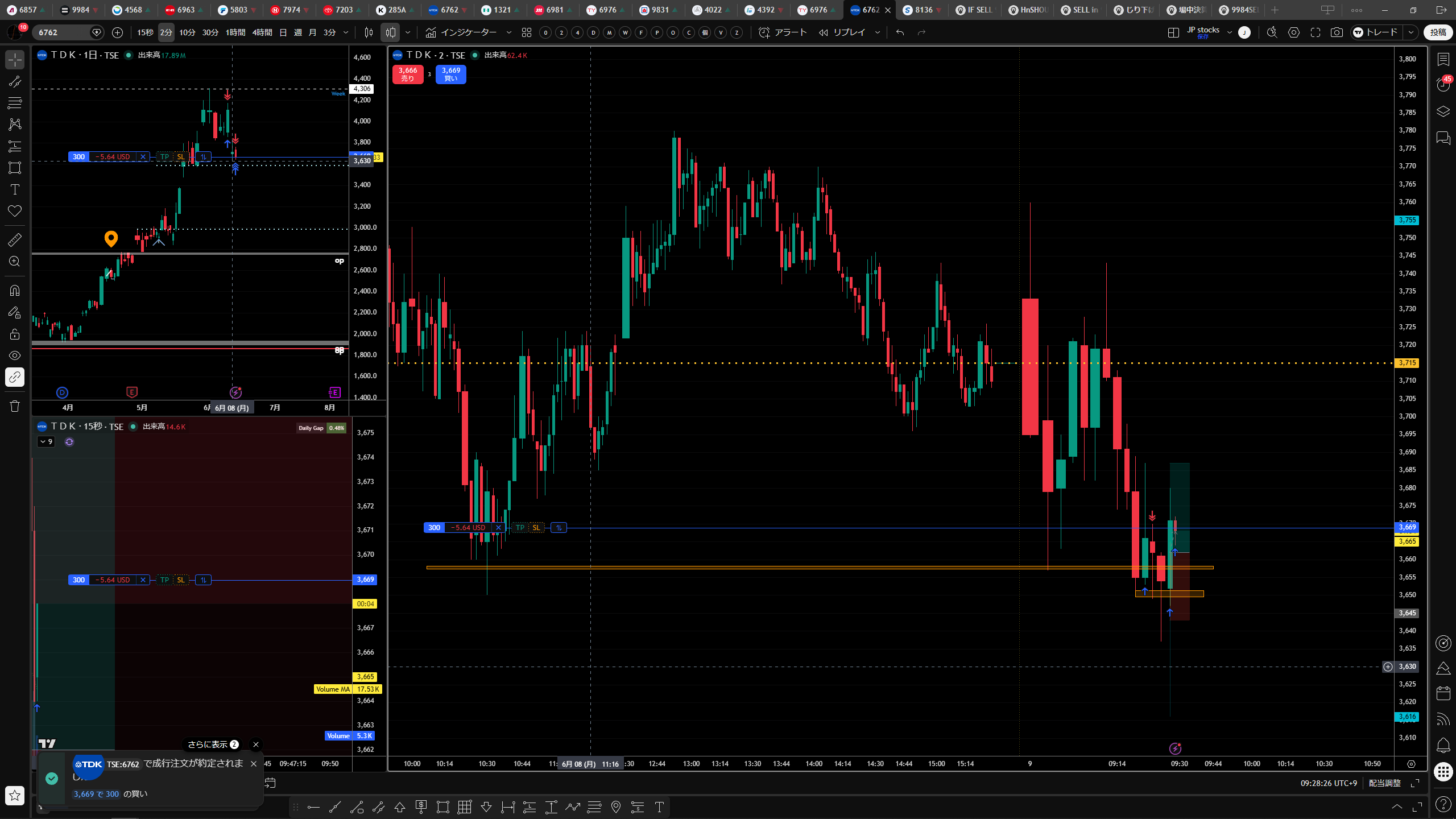The width and height of the screenshot is (1456, 819).
Task: Toggle magnet mode for drawings
Action: pos(15,291)
